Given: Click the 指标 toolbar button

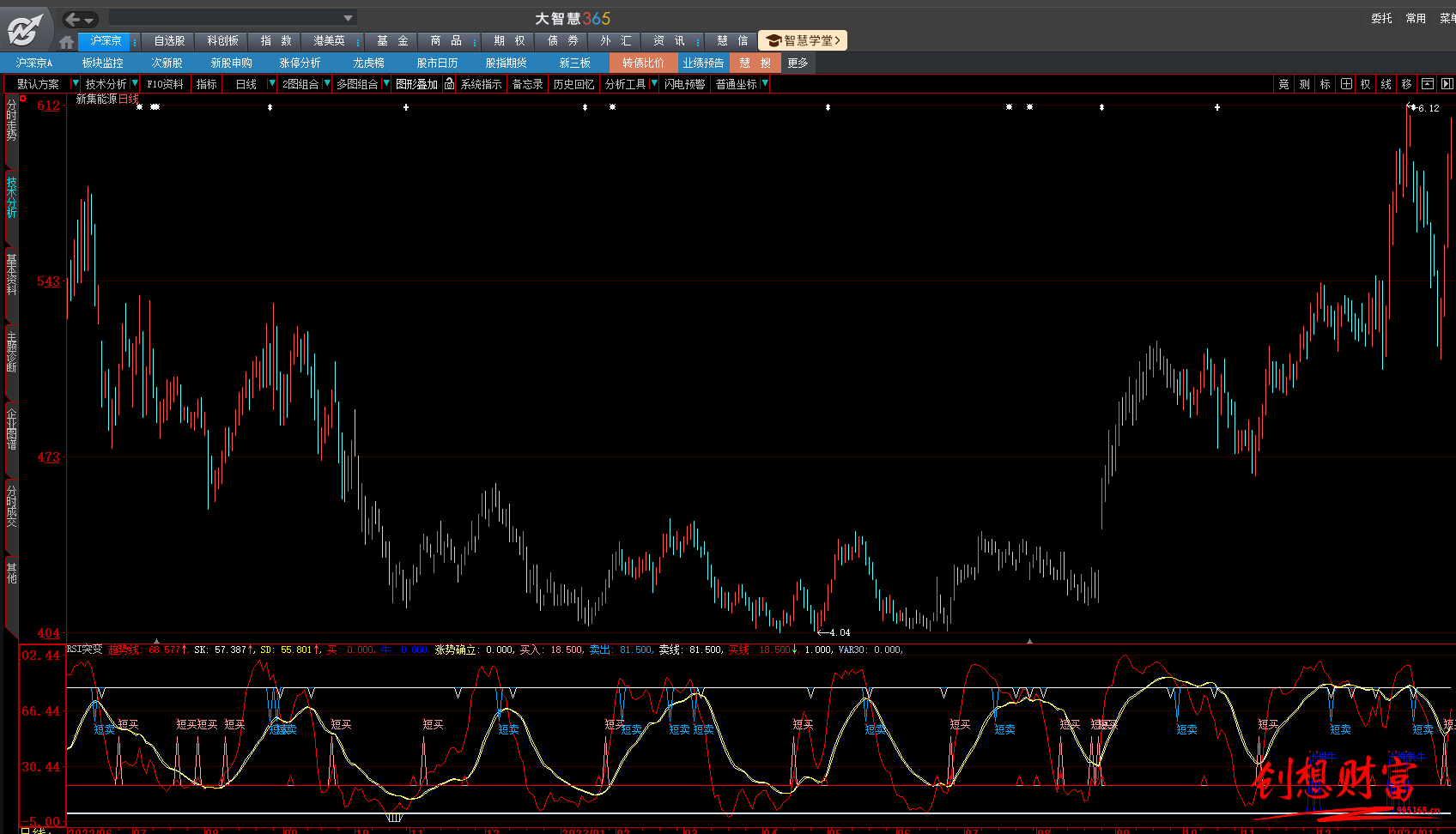Looking at the screenshot, I should pos(206,84).
